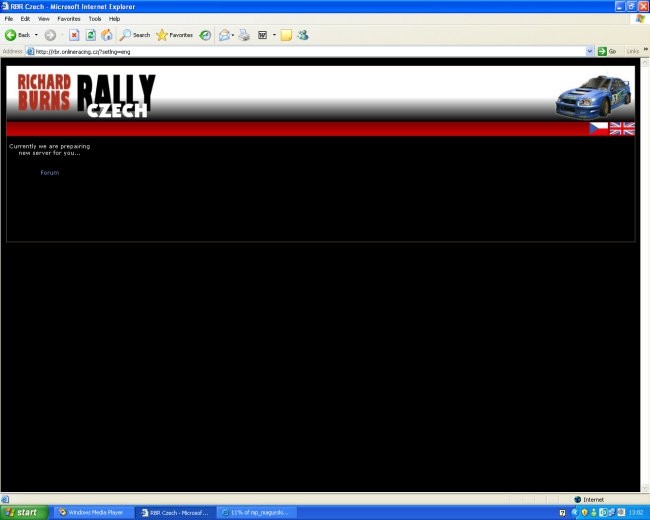Go back with the green Back arrow
650x520 pixels.
click(17, 35)
